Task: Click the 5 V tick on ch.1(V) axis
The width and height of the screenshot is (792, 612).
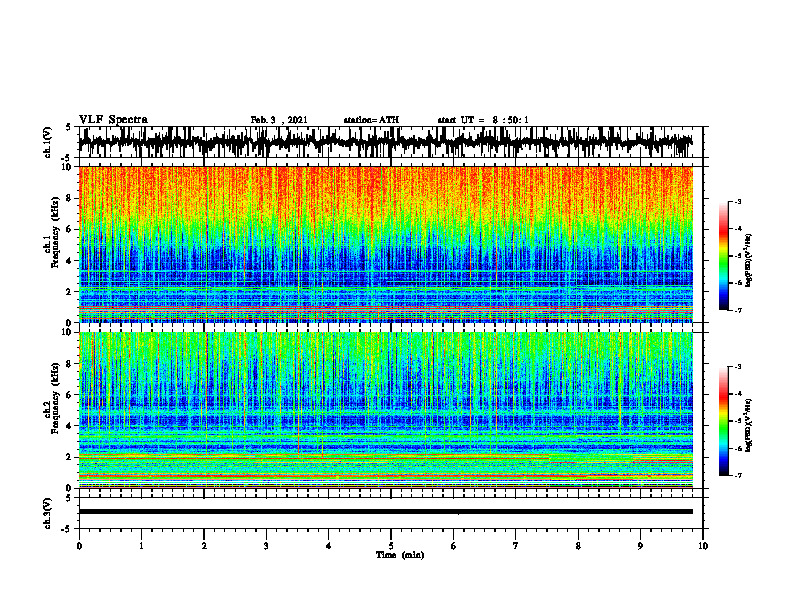Action: click(69, 127)
